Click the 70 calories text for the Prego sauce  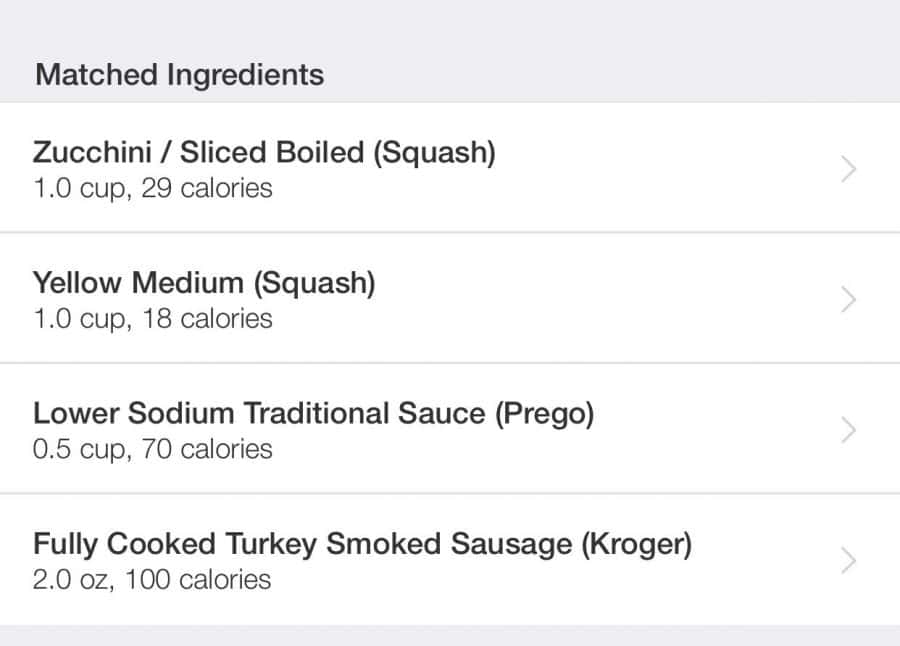coord(207,449)
